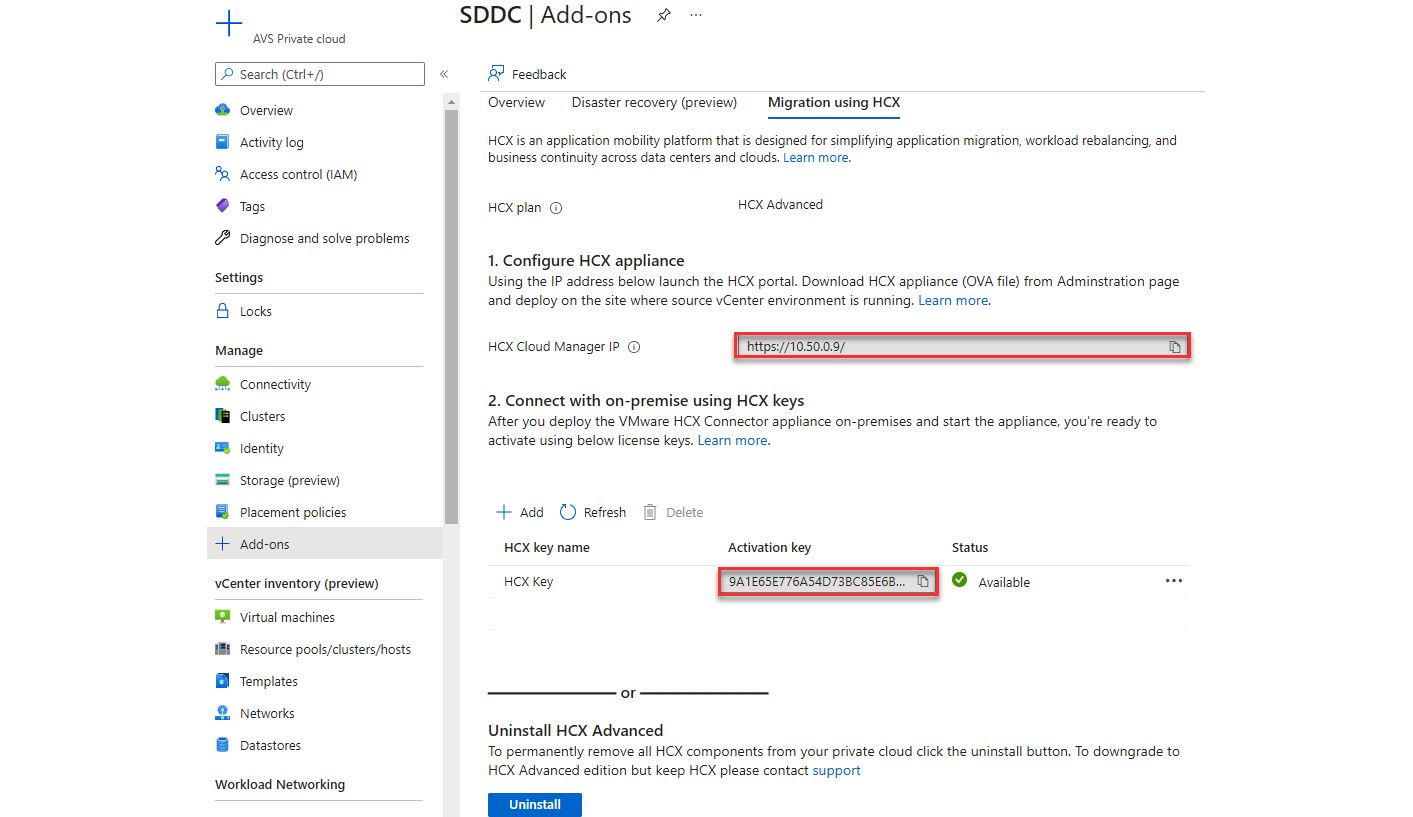Click the Delete button in key toolbar
1413x817 pixels.
[673, 512]
